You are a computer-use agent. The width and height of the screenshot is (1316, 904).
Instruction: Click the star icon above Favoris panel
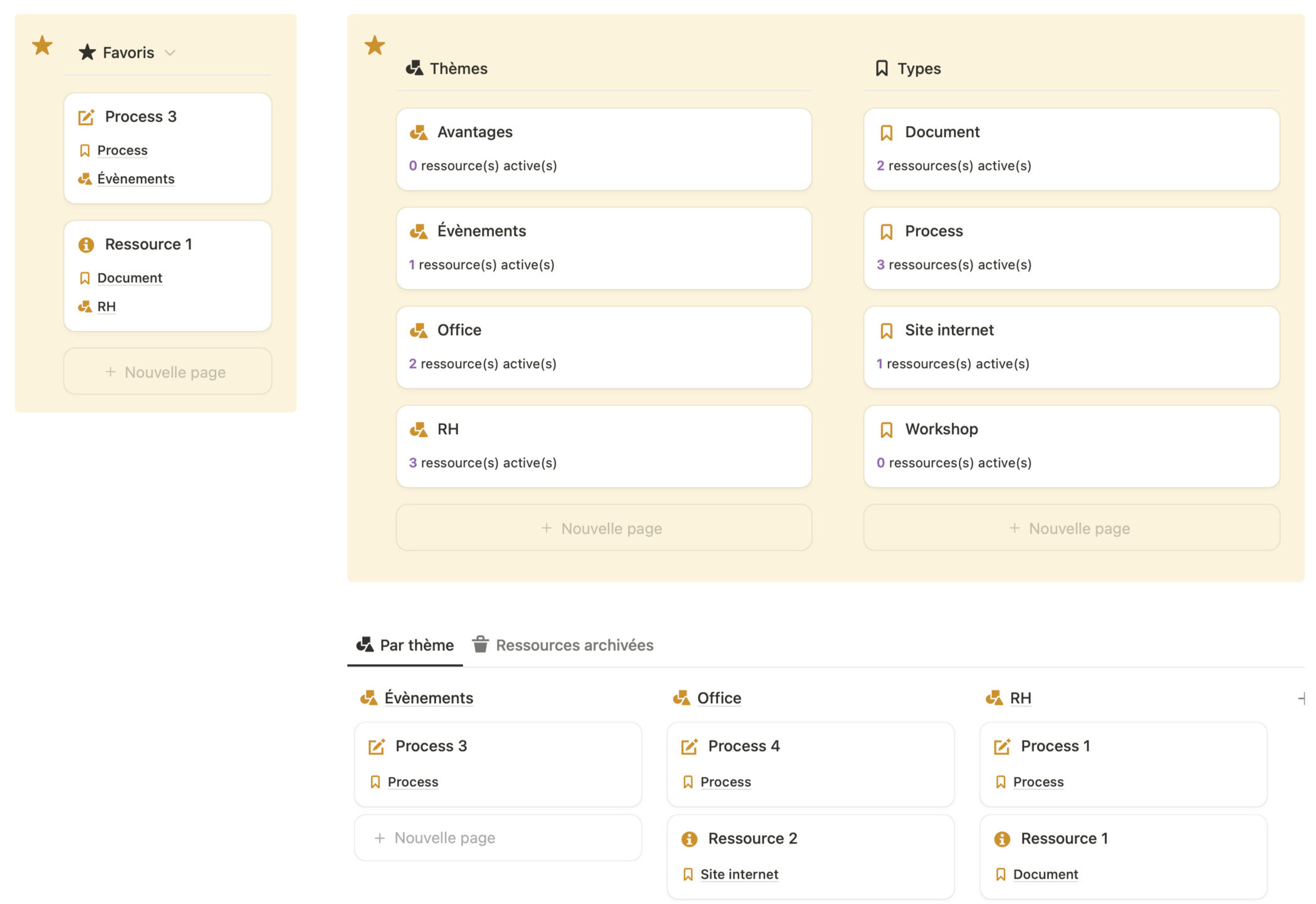click(41, 44)
